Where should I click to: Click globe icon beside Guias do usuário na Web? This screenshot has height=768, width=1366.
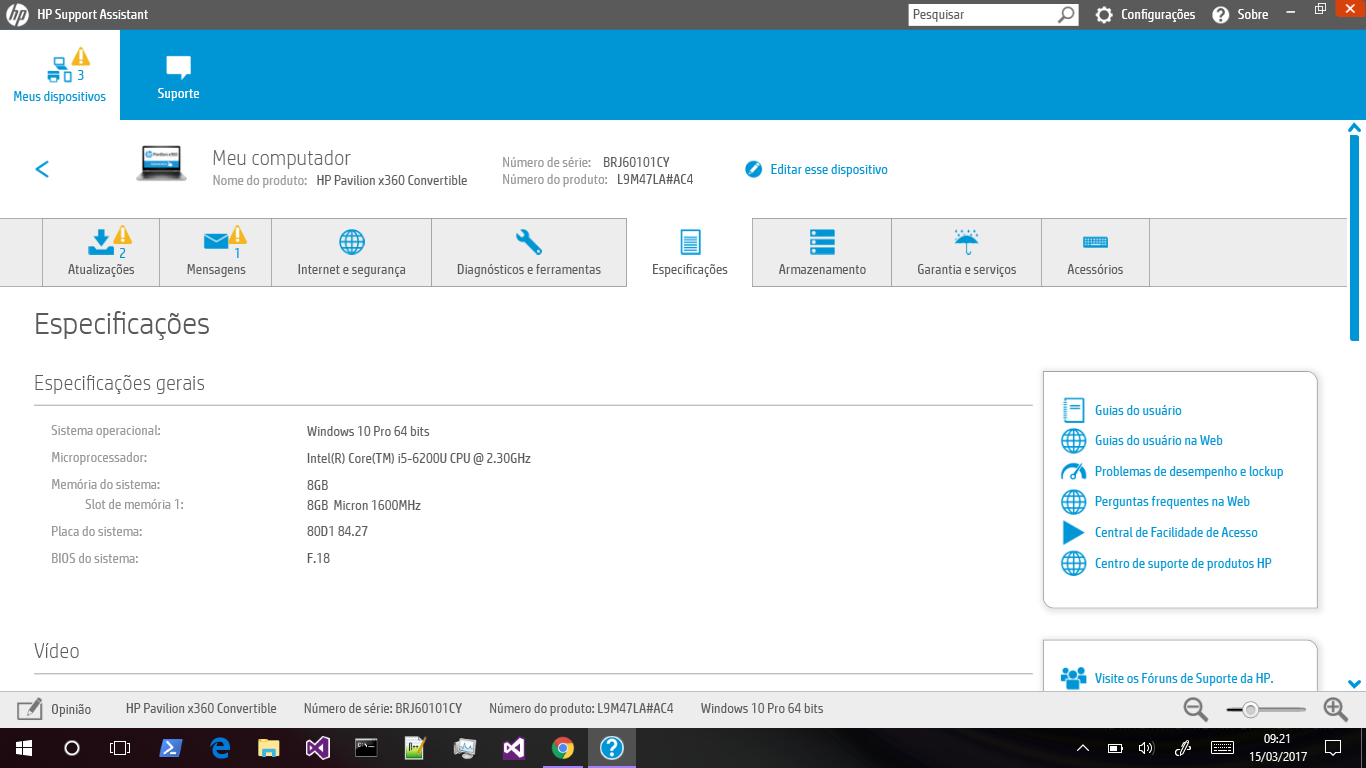[x=1073, y=441]
